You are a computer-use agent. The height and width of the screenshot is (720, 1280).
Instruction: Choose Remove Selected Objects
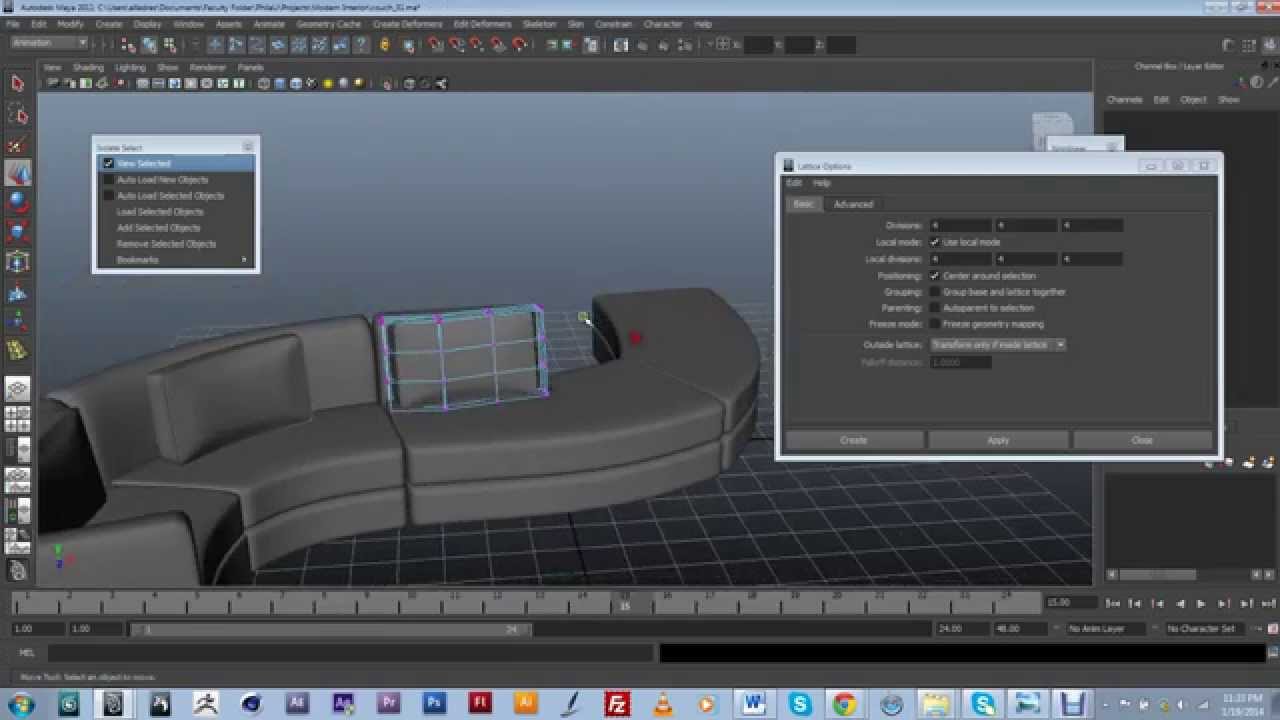click(166, 244)
